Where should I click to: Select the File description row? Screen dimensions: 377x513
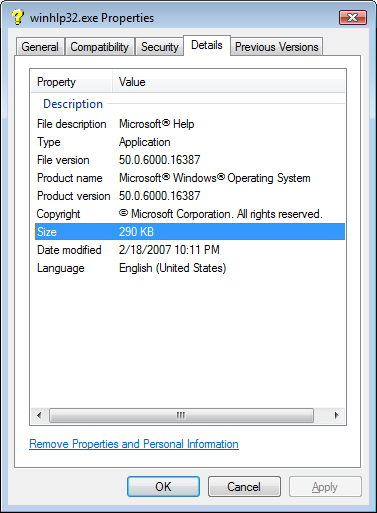[x=190, y=124]
